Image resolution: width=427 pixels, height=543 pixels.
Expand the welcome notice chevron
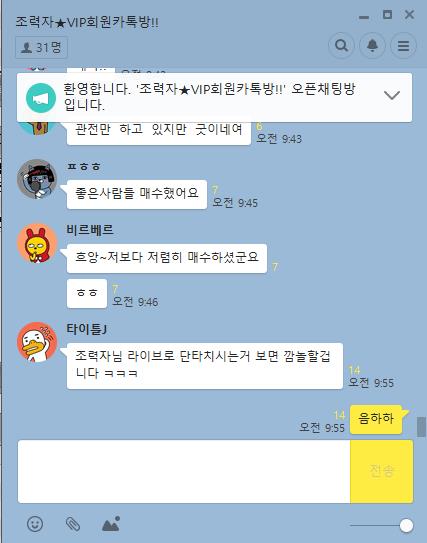(x=392, y=95)
